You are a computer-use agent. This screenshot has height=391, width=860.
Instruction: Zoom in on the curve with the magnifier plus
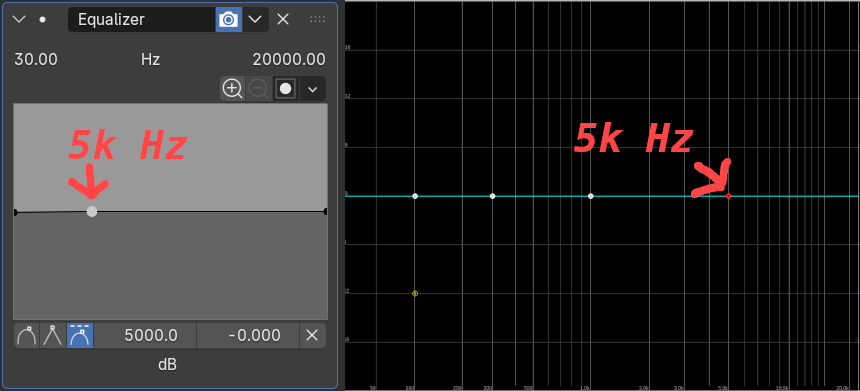tap(233, 89)
